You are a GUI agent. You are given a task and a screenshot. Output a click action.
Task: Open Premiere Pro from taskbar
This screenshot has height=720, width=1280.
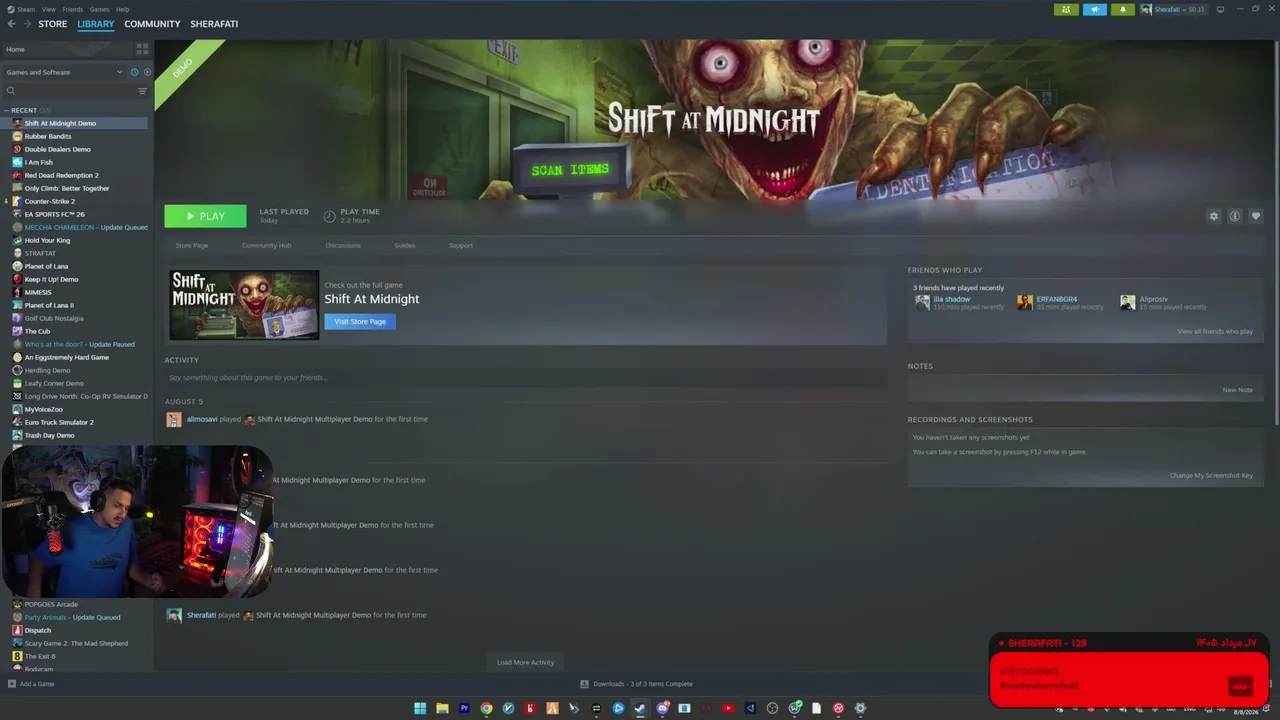464,709
